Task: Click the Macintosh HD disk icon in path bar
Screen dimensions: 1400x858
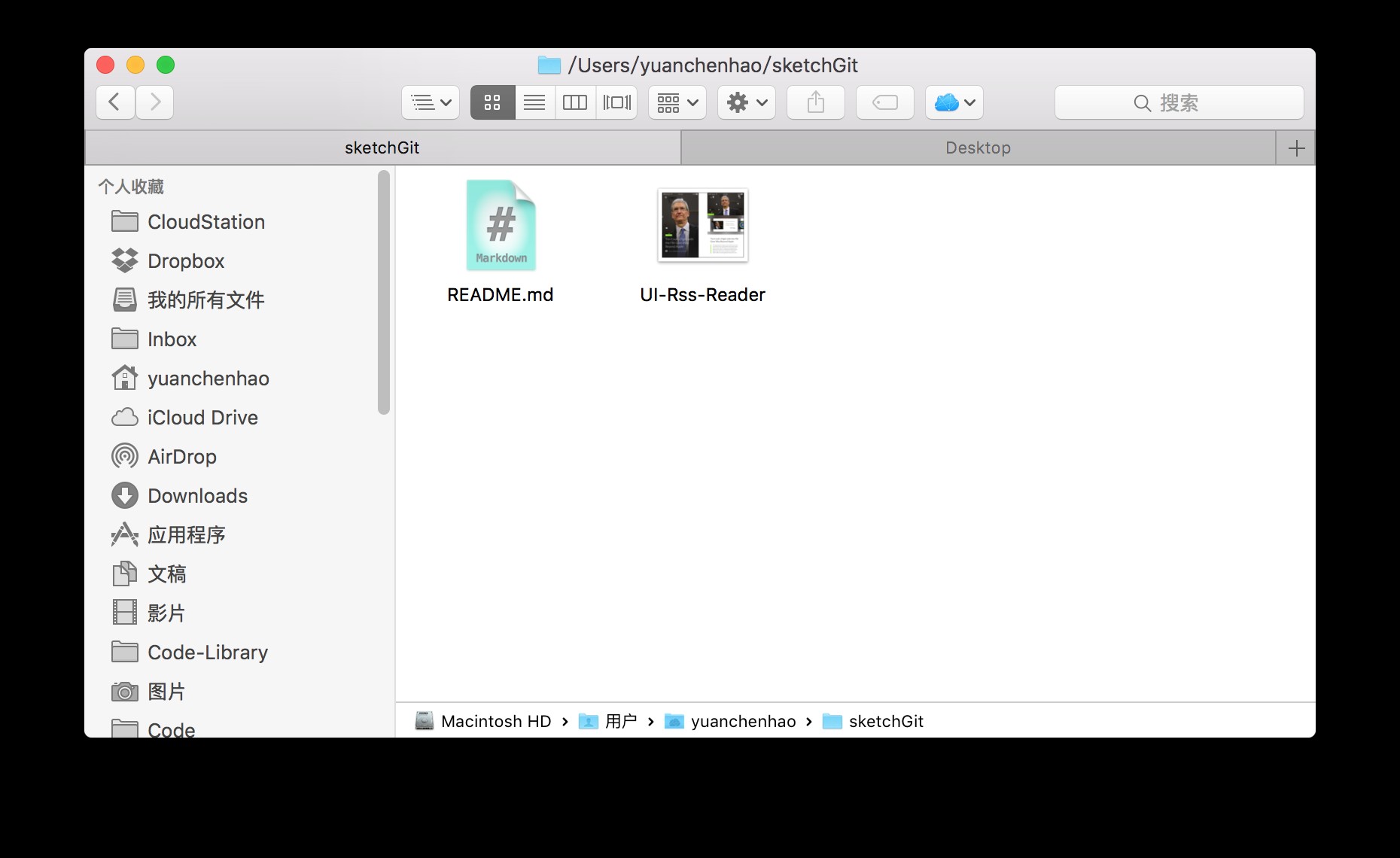Action: coord(425,721)
